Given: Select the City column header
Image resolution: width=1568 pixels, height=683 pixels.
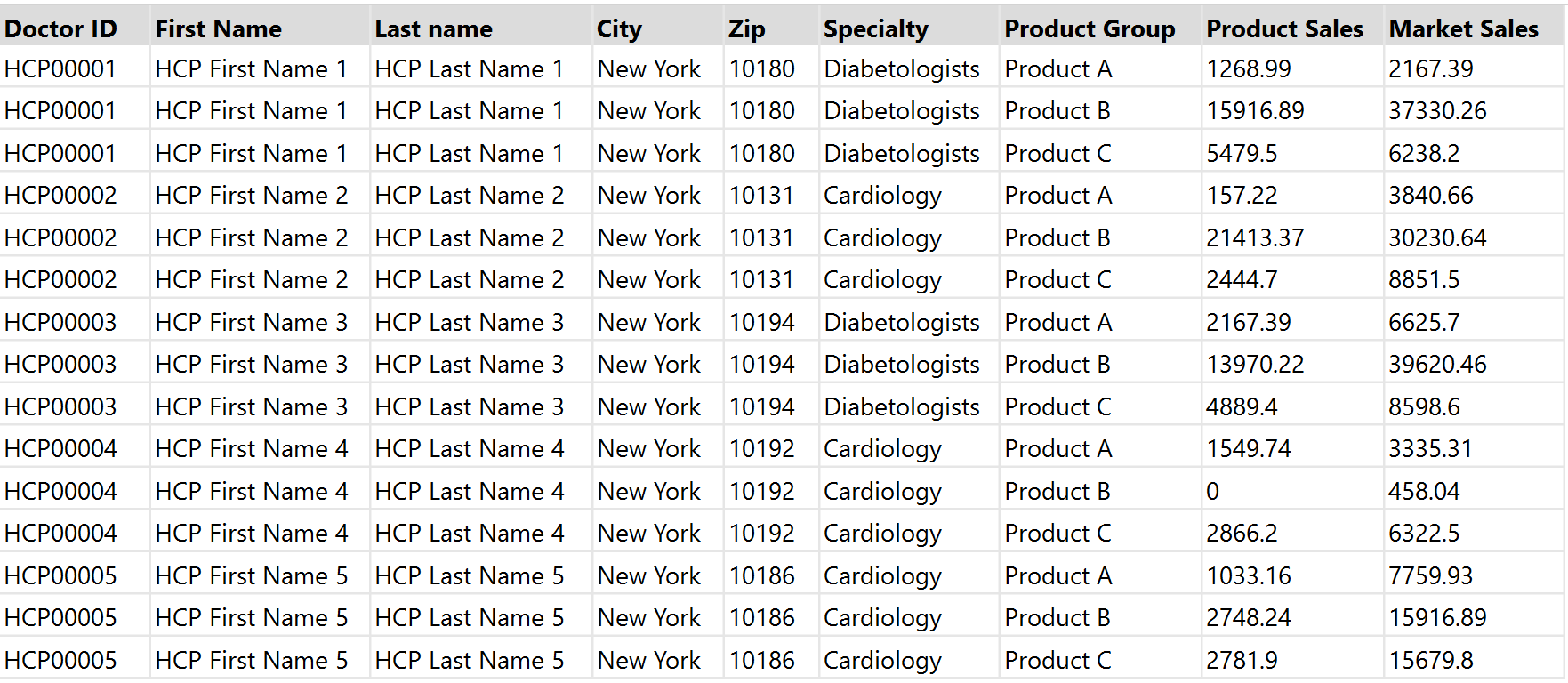Looking at the screenshot, I should pyautogui.click(x=619, y=28).
